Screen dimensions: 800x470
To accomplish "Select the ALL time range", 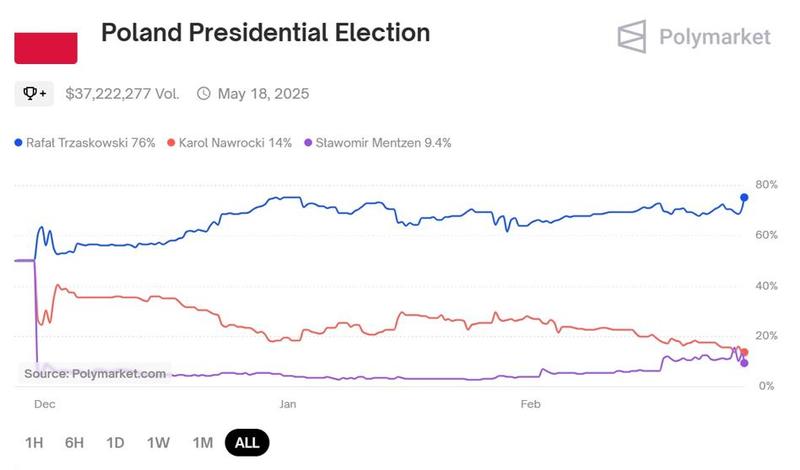I will pos(247,442).
